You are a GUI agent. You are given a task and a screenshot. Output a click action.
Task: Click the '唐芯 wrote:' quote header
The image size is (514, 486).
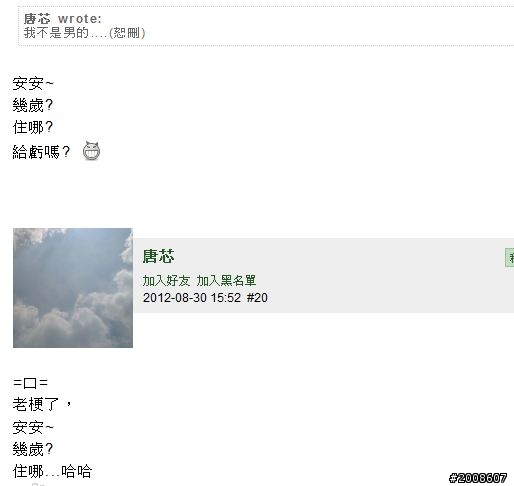pyautogui.click(x=63, y=19)
